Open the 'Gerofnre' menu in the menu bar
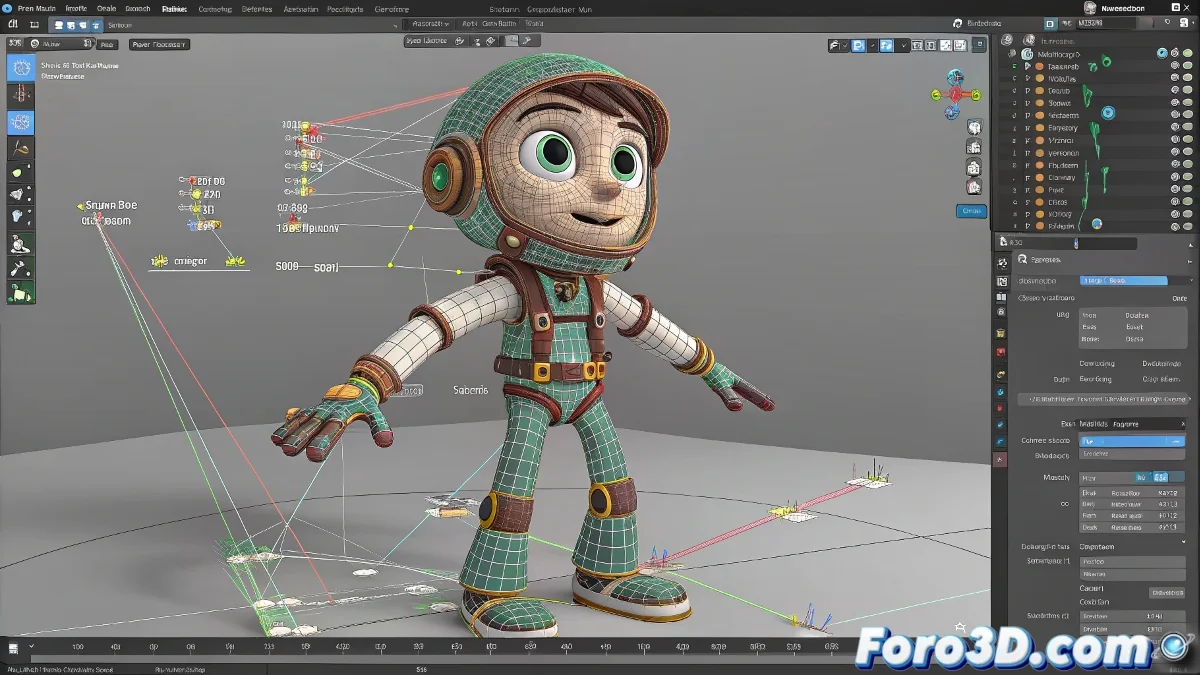This screenshot has height=675, width=1200. 392,8
